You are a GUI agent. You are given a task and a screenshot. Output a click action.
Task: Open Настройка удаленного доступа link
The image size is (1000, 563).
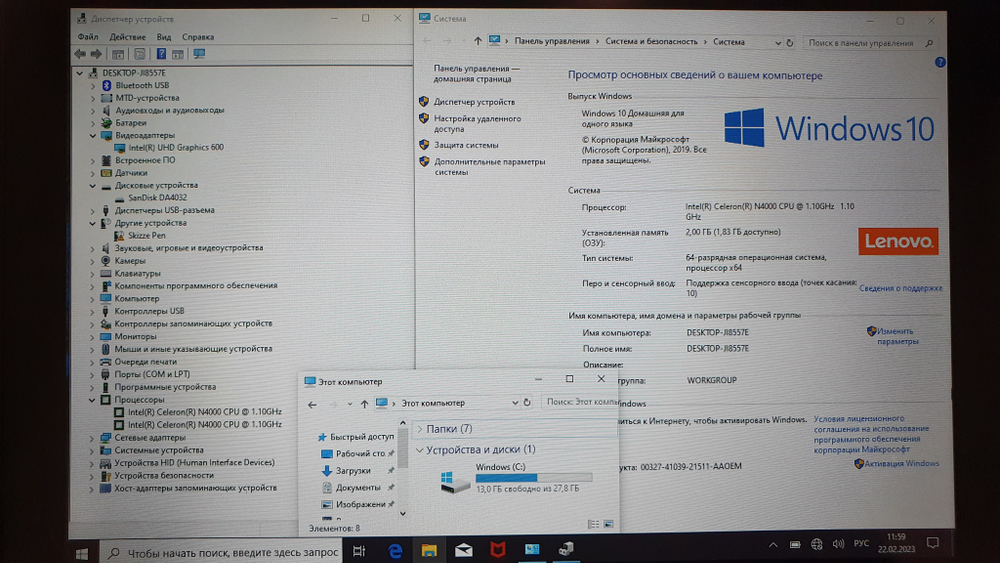[x=477, y=124]
